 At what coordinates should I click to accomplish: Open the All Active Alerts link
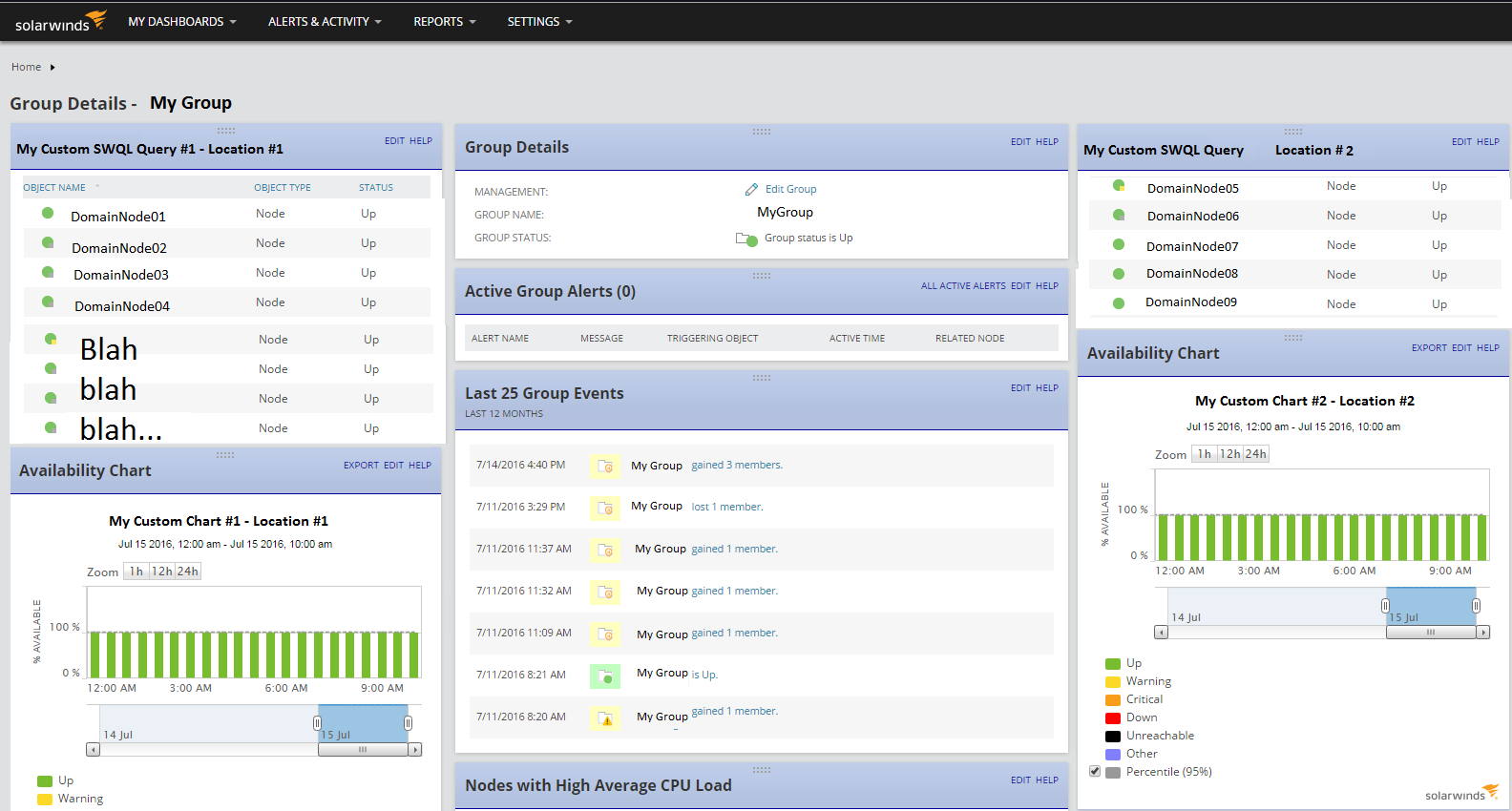pos(963,286)
